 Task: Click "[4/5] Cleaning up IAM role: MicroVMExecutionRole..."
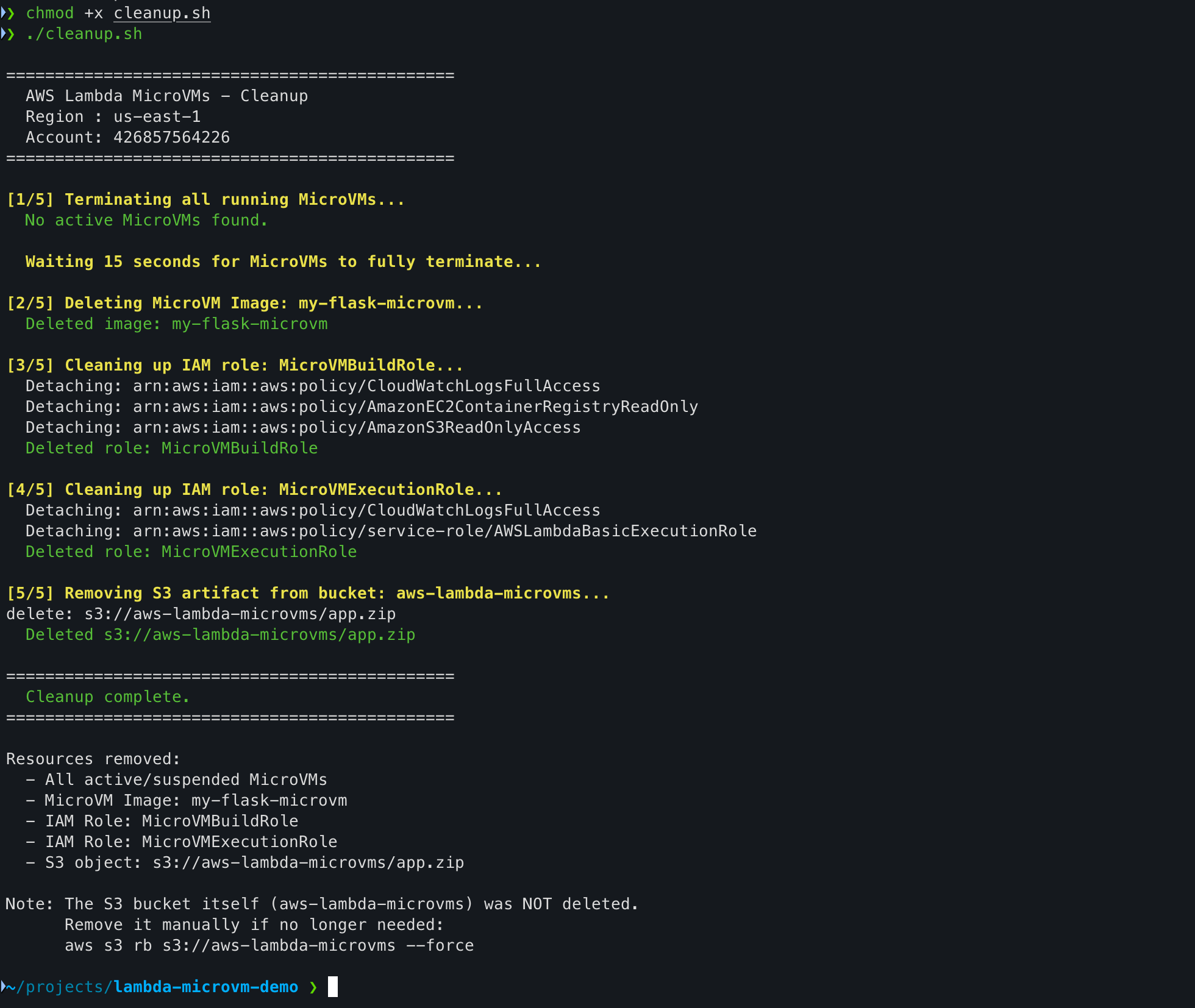[254, 489]
